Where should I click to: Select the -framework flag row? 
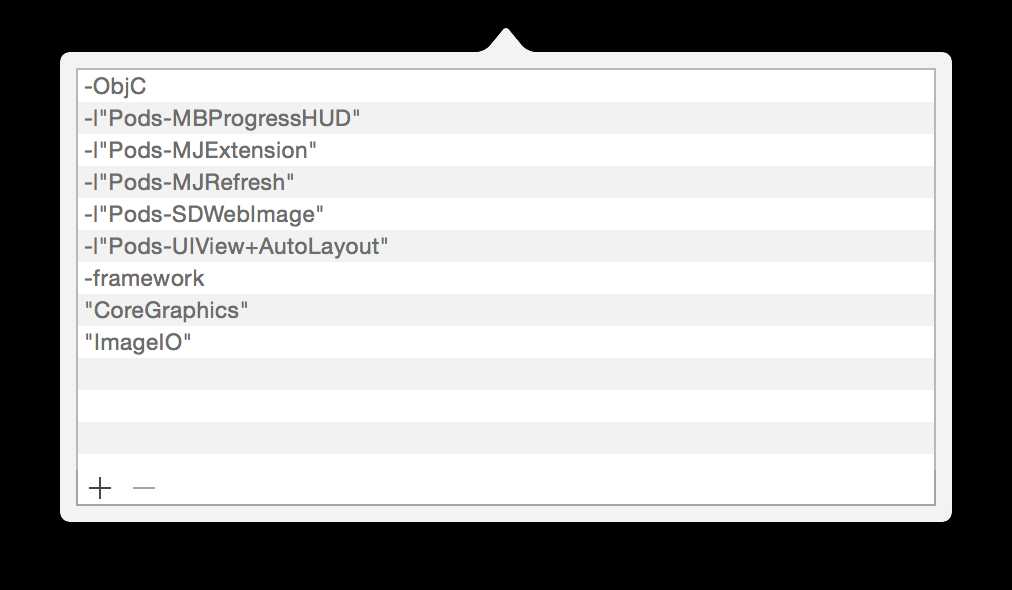coord(506,278)
